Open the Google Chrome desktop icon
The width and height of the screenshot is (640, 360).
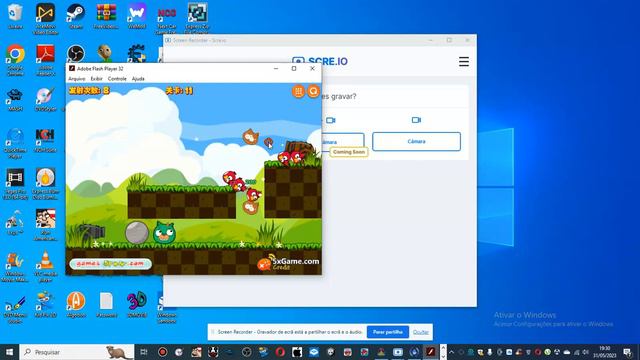[15, 60]
